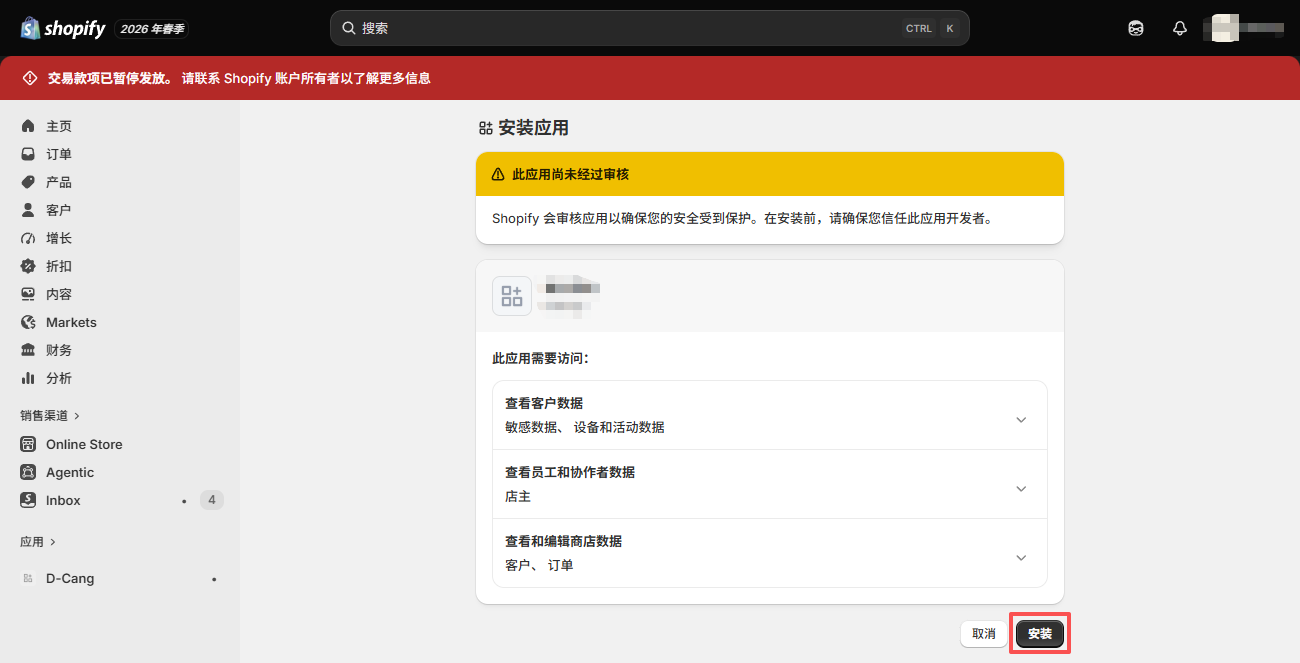Open 内容 image icon in sidebar
The height and width of the screenshot is (663, 1300).
[x=28, y=294]
